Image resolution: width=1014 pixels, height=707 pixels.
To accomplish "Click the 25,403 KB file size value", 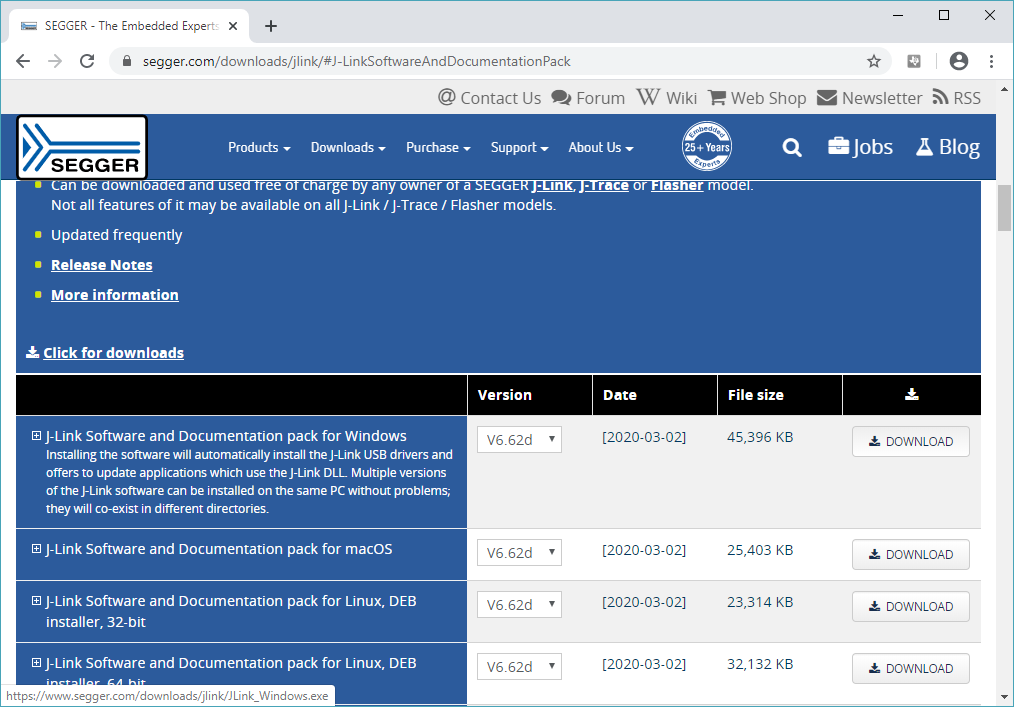I will tap(760, 550).
